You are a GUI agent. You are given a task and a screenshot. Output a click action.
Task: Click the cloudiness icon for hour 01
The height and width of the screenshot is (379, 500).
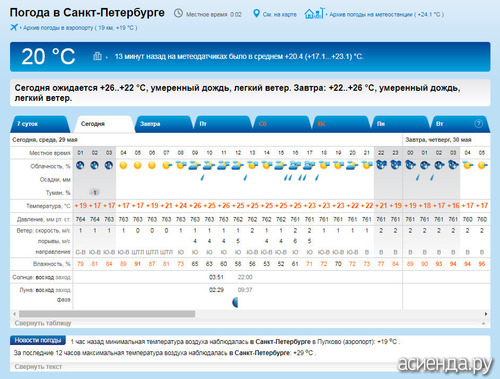(x=80, y=165)
